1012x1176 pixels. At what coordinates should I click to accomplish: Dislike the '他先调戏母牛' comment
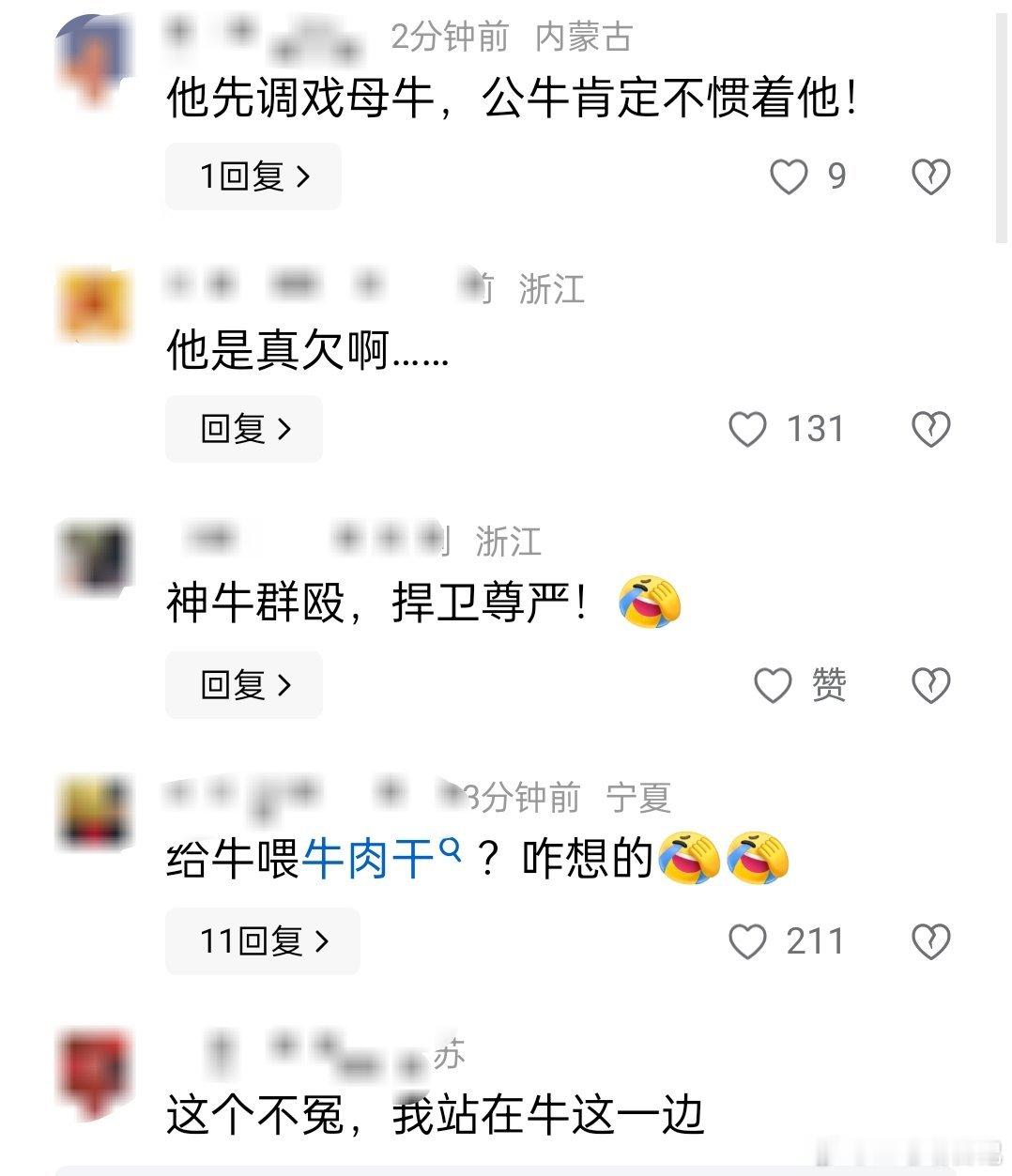coord(931,176)
